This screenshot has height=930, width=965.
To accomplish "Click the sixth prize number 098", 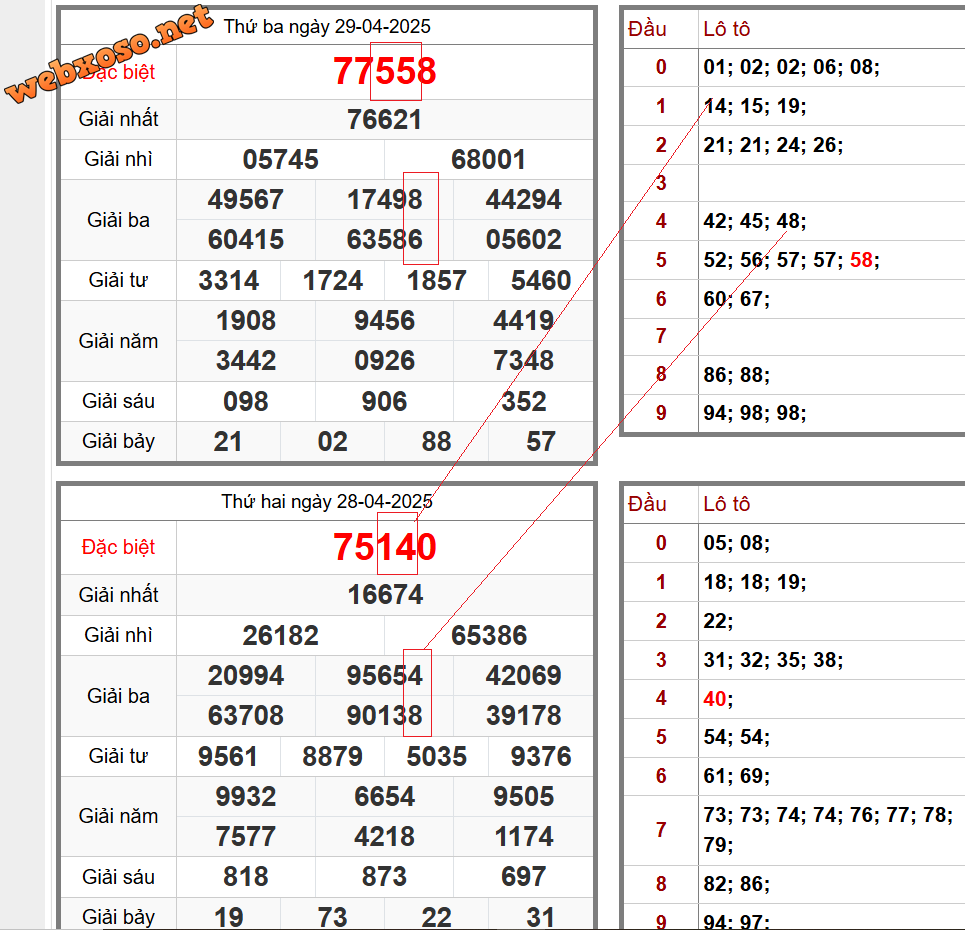I will (x=246, y=401).
